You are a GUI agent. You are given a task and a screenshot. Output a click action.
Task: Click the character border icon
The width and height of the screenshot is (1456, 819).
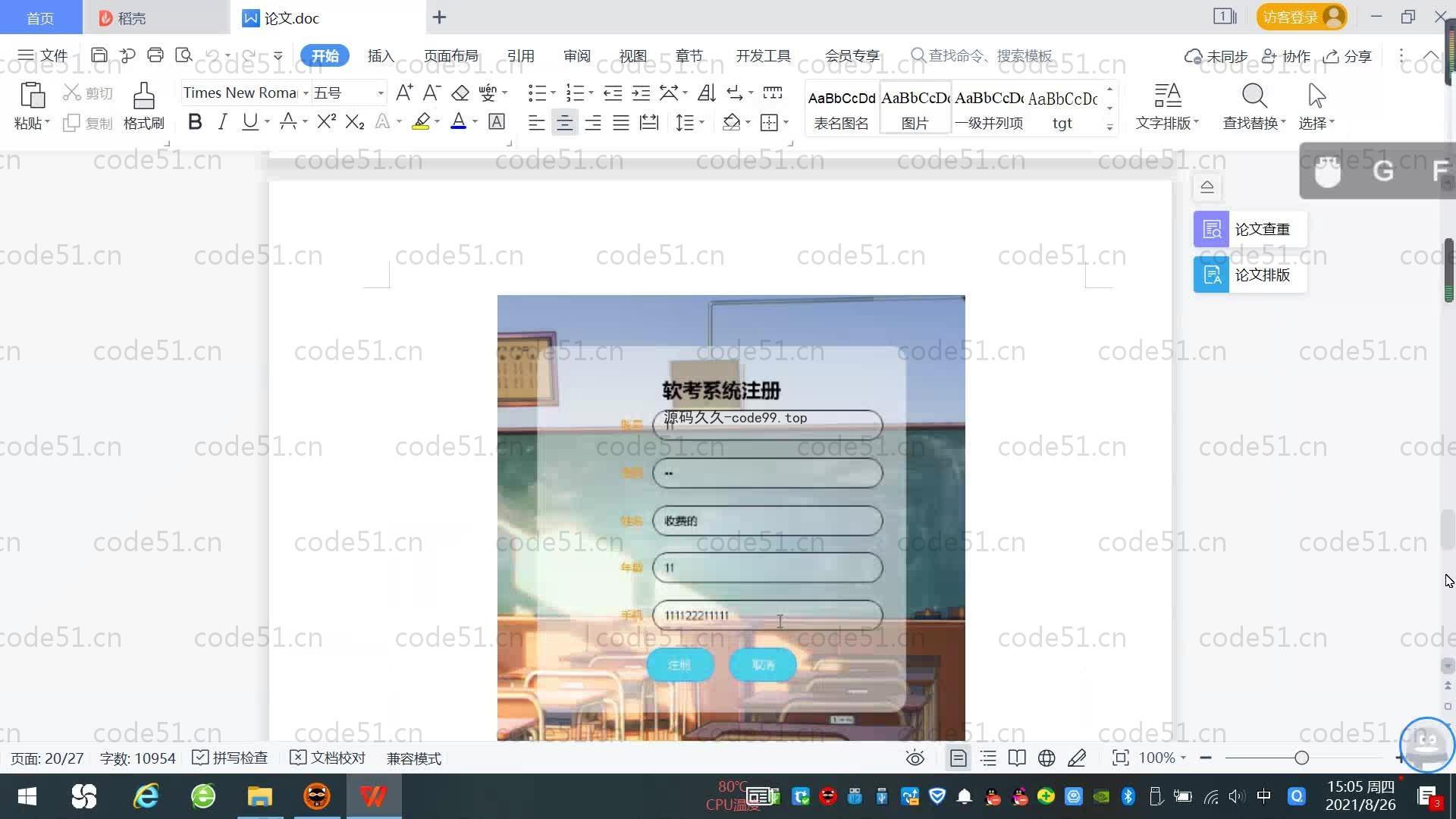pos(497,121)
